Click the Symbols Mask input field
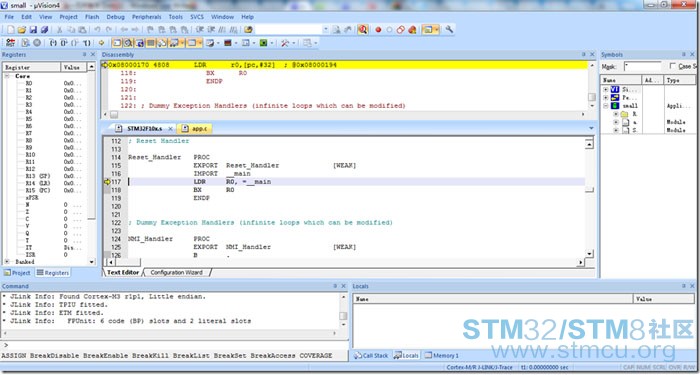This screenshot has height=375, width=700. (642, 66)
